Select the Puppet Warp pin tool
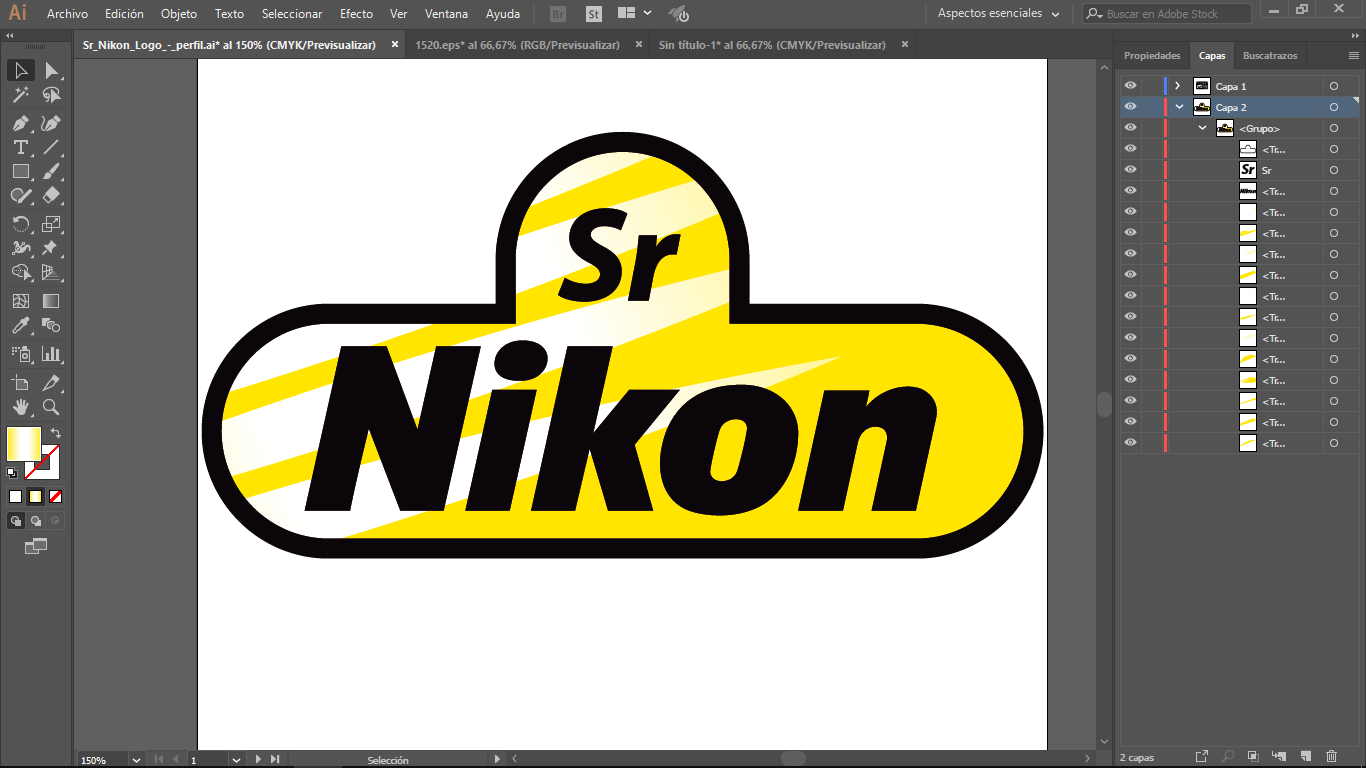Image resolution: width=1366 pixels, height=768 pixels. 52,247
